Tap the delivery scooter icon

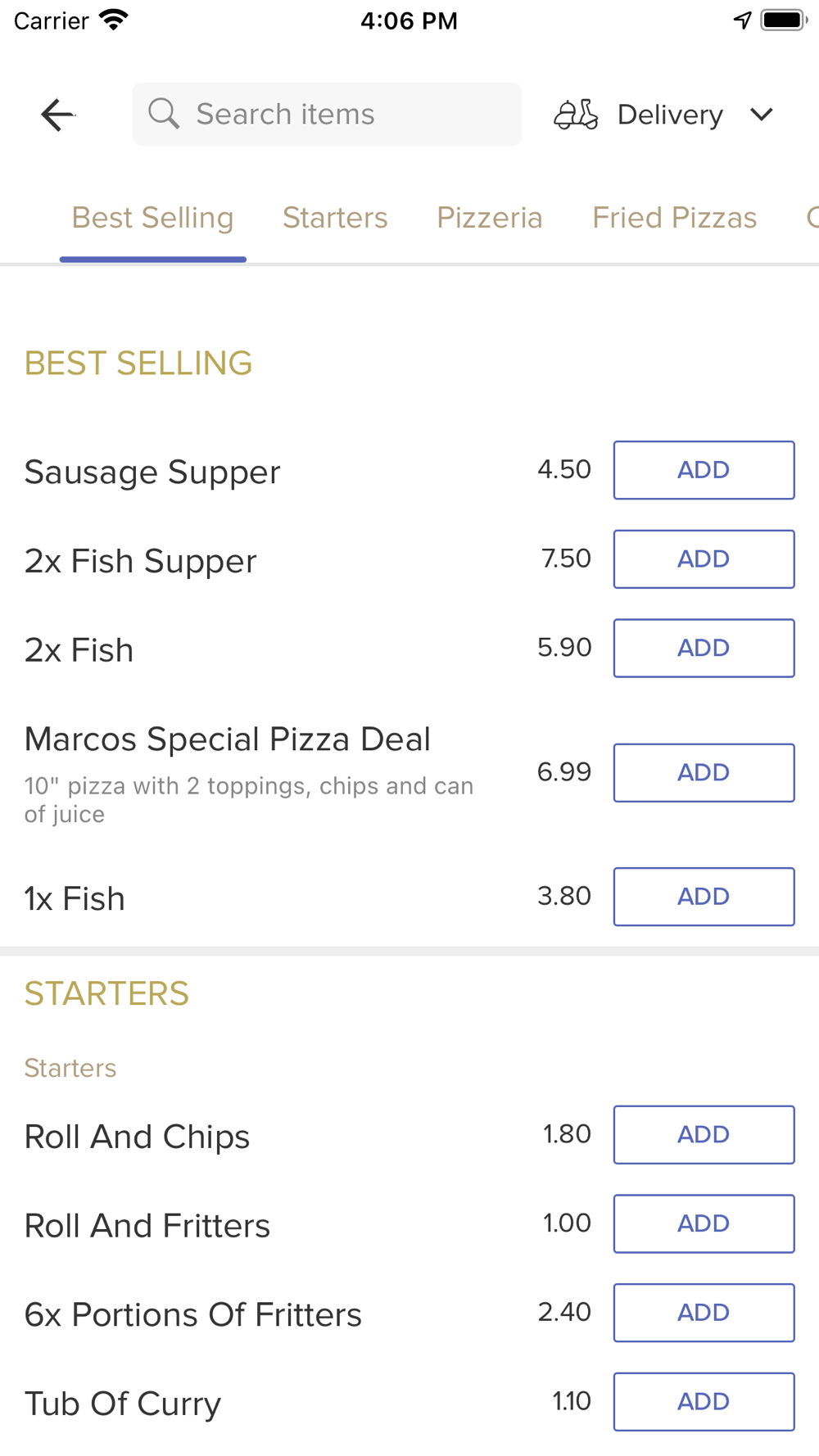(x=576, y=115)
